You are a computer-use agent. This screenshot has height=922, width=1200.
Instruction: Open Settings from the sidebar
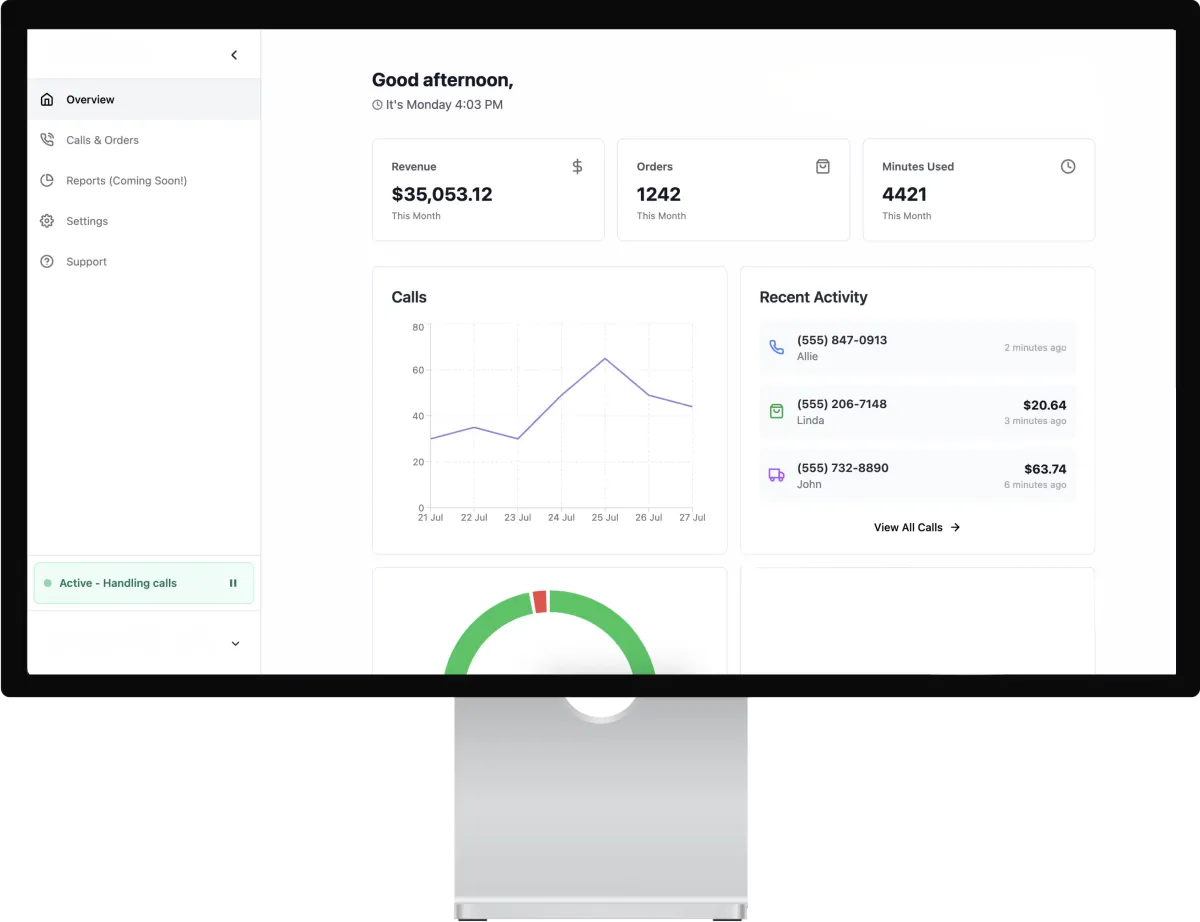pos(144,221)
